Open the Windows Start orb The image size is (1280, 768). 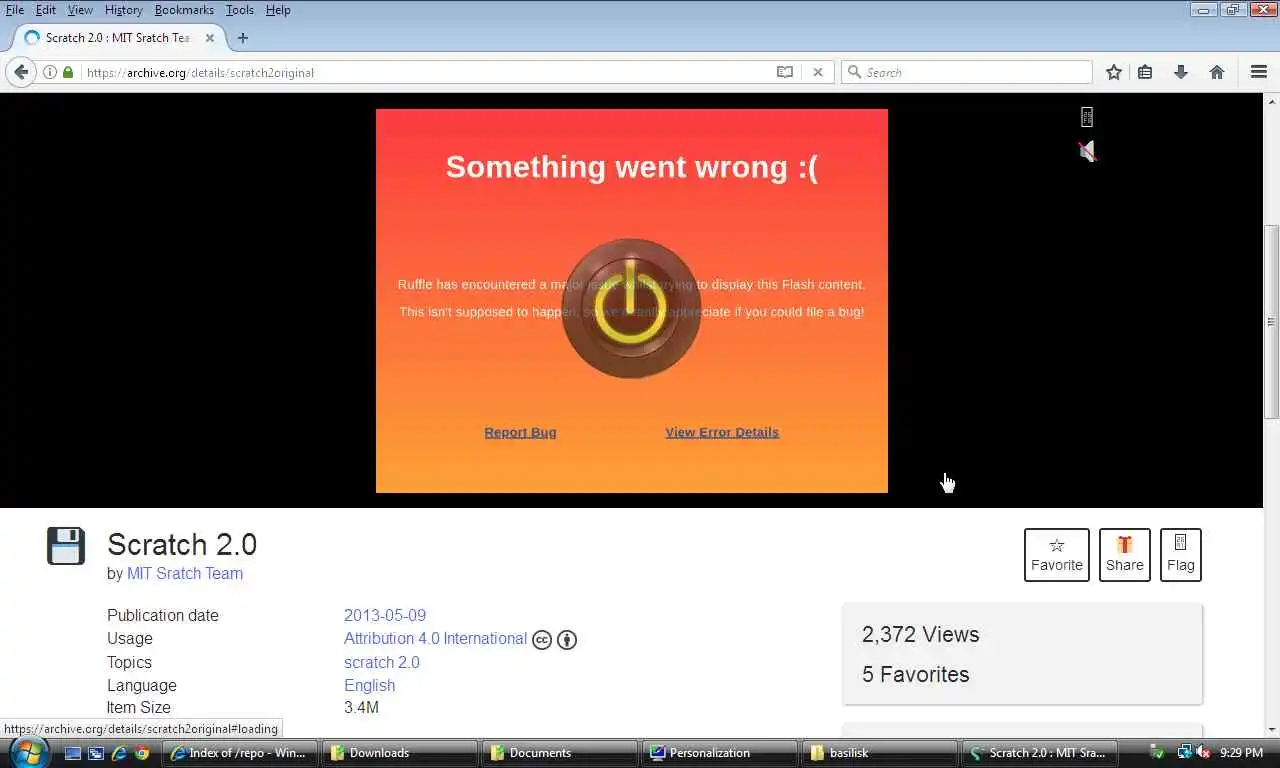28,752
